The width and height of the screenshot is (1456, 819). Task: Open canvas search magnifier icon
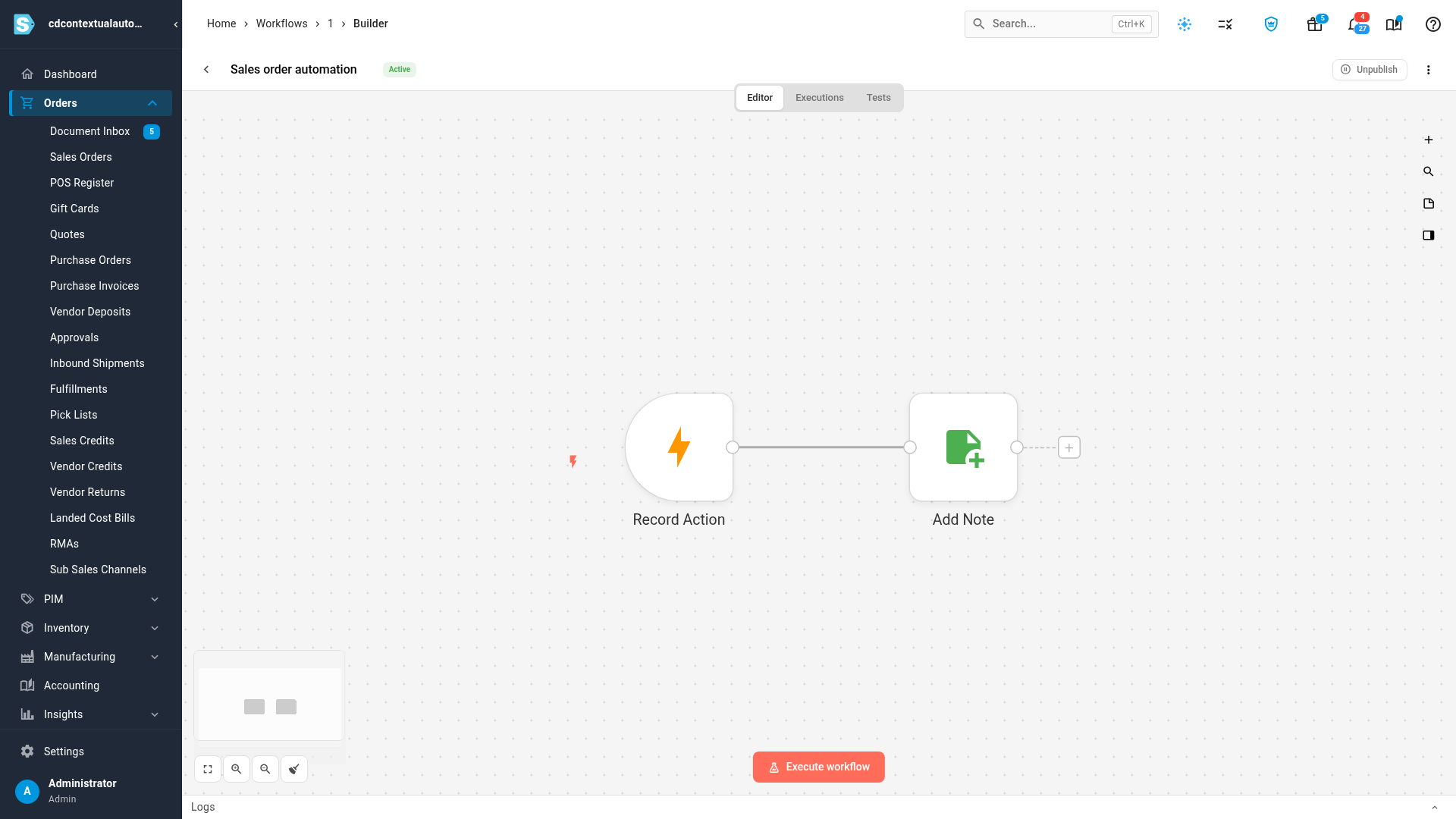1429,171
